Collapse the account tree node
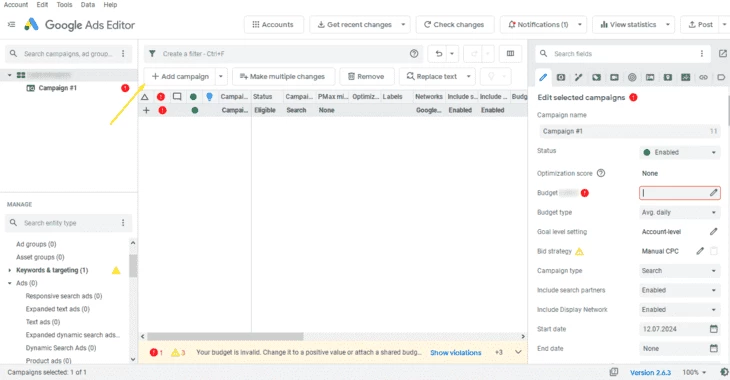730x380 pixels. (x=9, y=75)
